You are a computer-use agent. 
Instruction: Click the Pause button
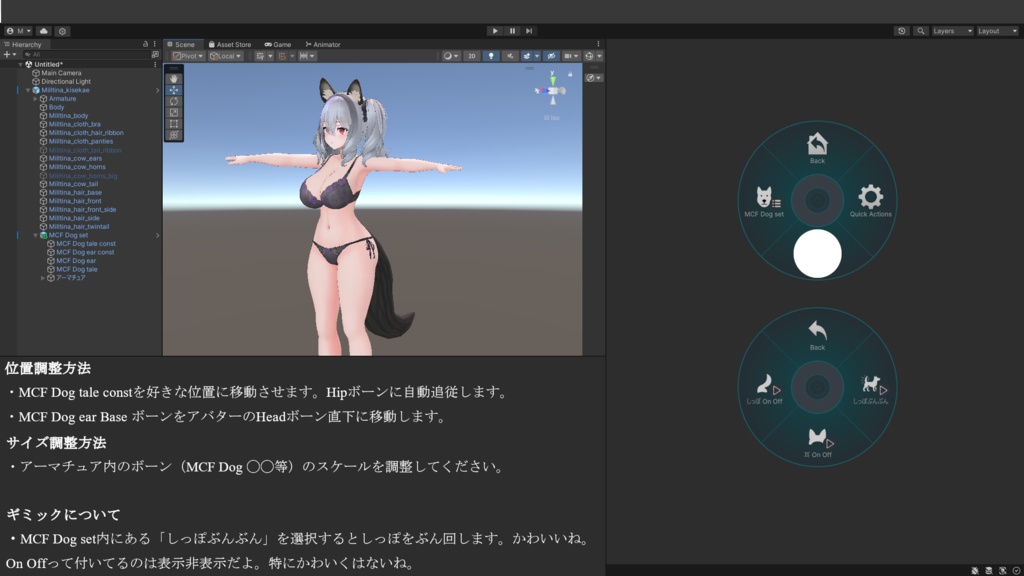click(512, 31)
